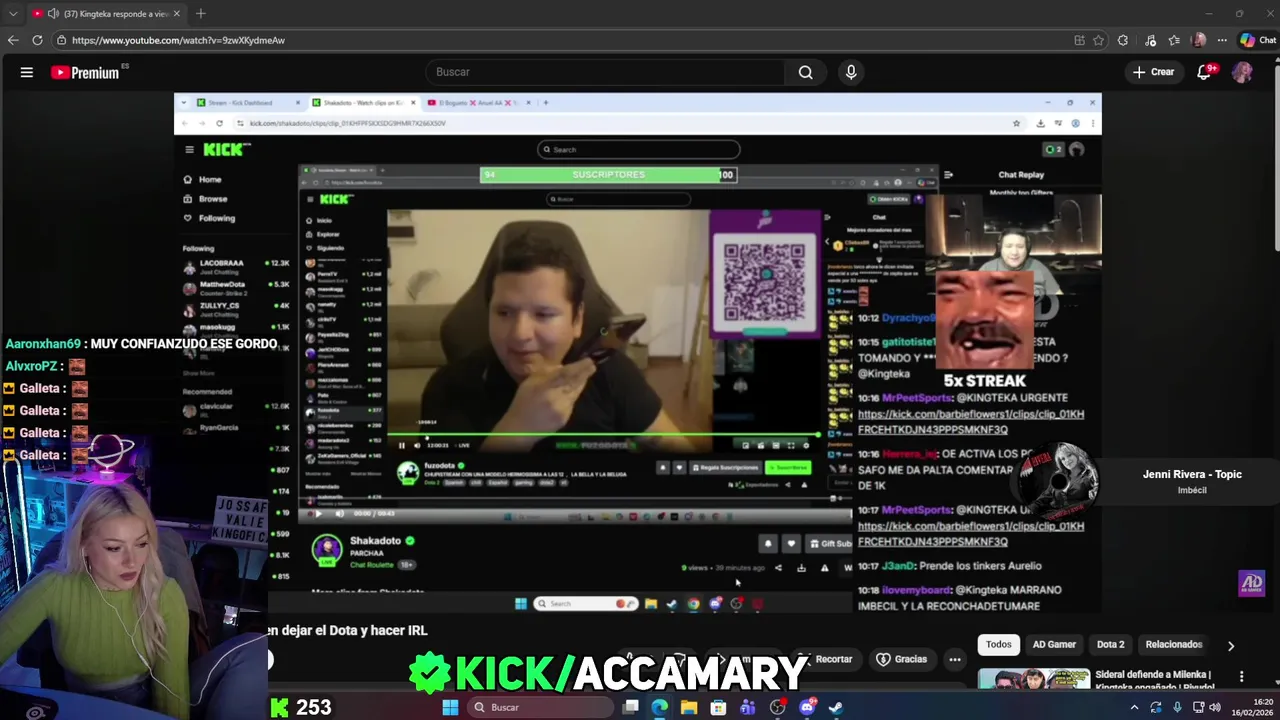Open Teams from the taskbar

pos(748,707)
